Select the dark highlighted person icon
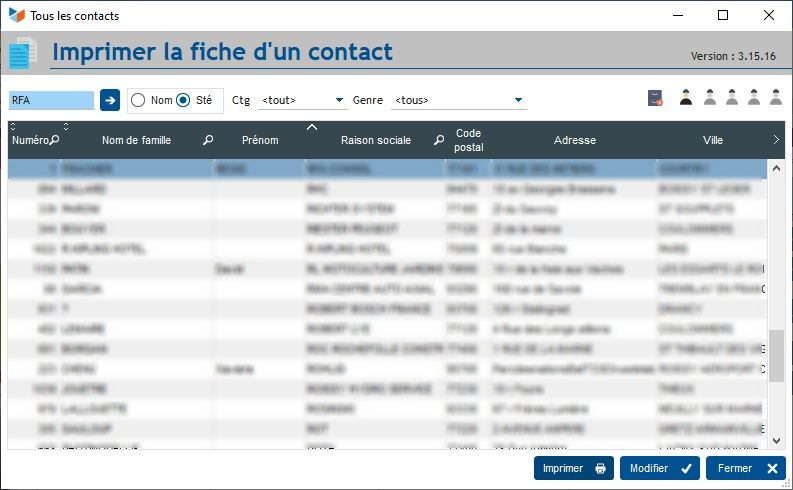 pyautogui.click(x=686, y=97)
